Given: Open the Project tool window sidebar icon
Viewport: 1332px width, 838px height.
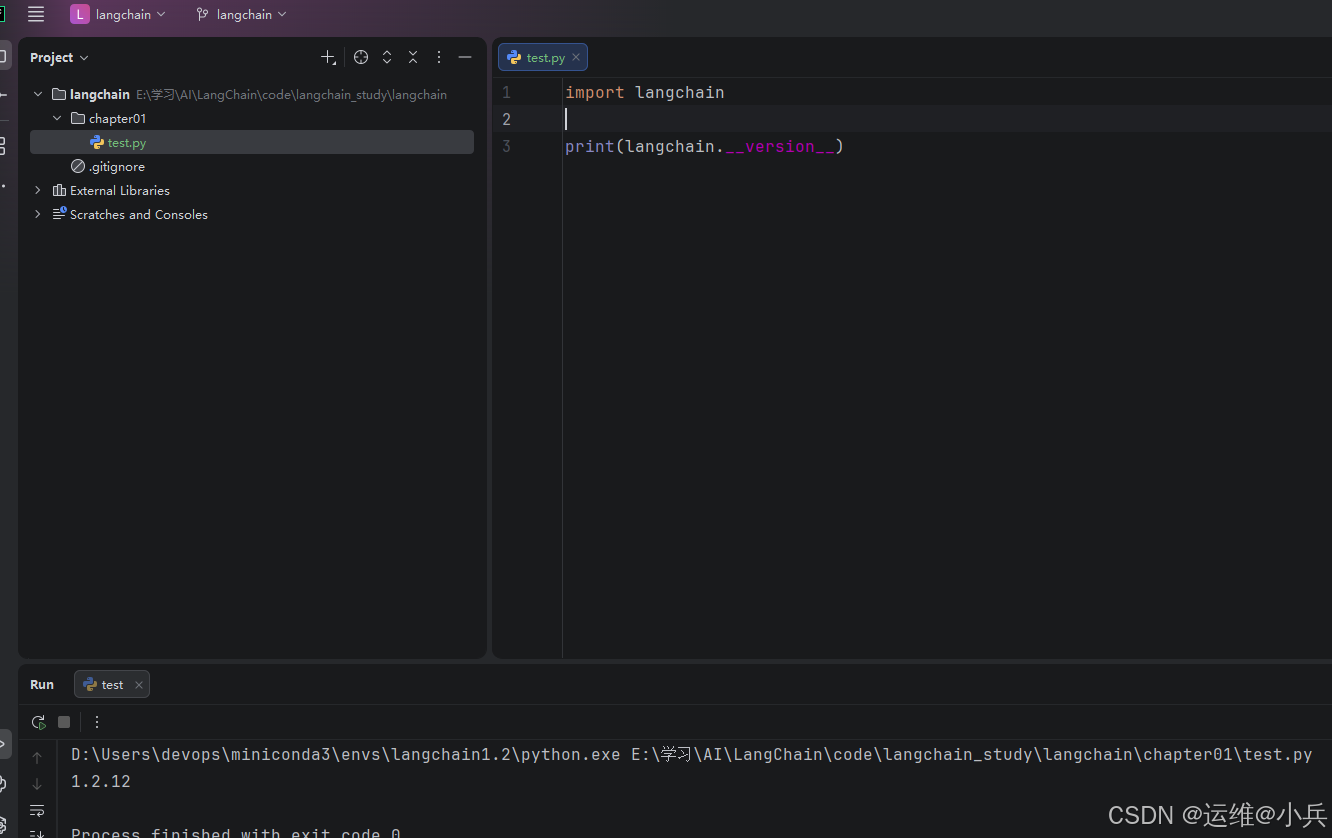Looking at the screenshot, I should tap(4, 57).
